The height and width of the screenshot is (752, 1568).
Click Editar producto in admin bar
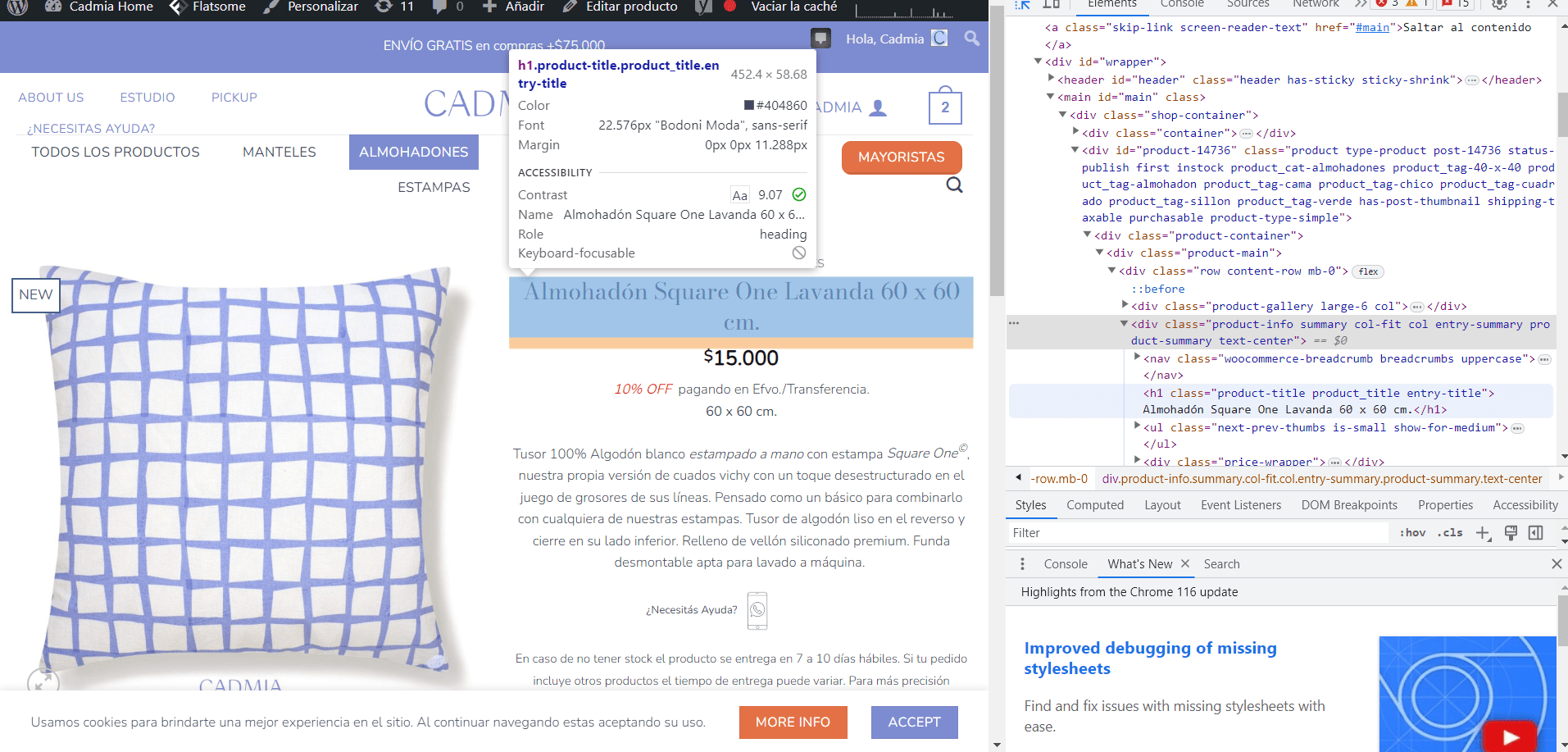point(620,7)
